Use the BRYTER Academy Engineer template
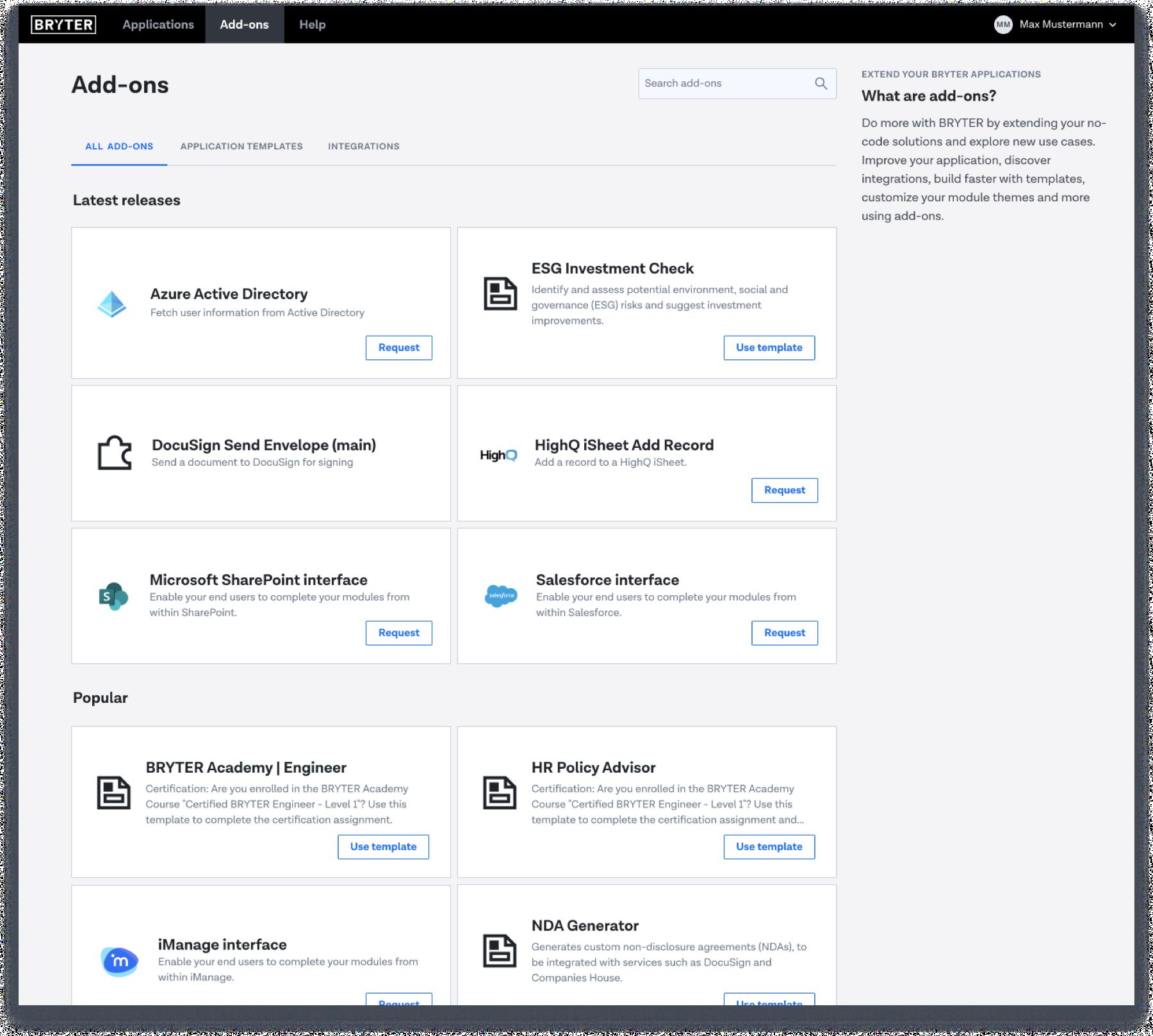 pyautogui.click(x=383, y=847)
